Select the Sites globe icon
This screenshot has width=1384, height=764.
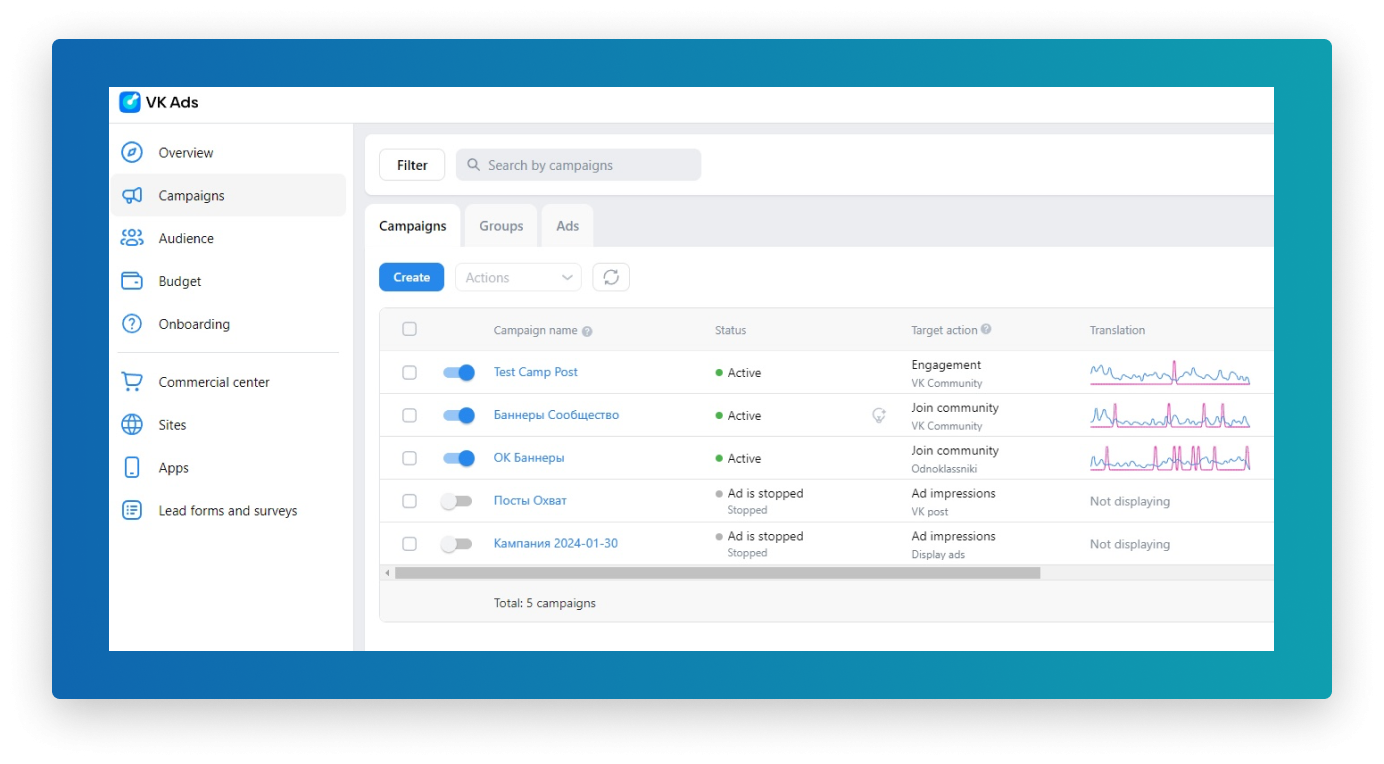point(131,424)
